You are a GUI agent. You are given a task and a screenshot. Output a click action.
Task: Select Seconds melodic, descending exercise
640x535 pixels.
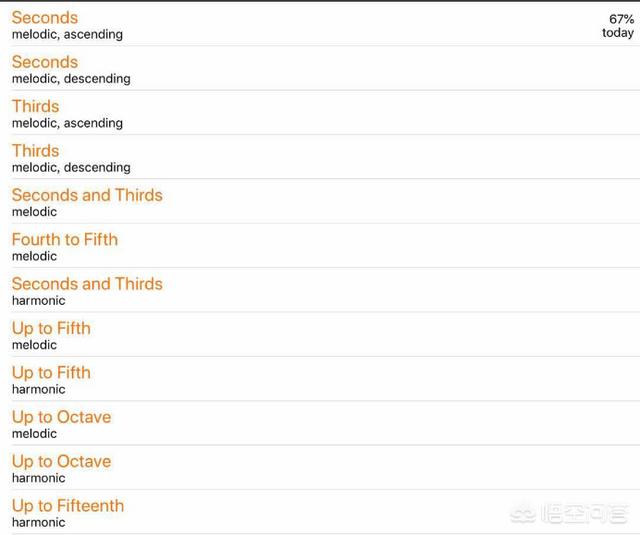pyautogui.click(x=45, y=62)
